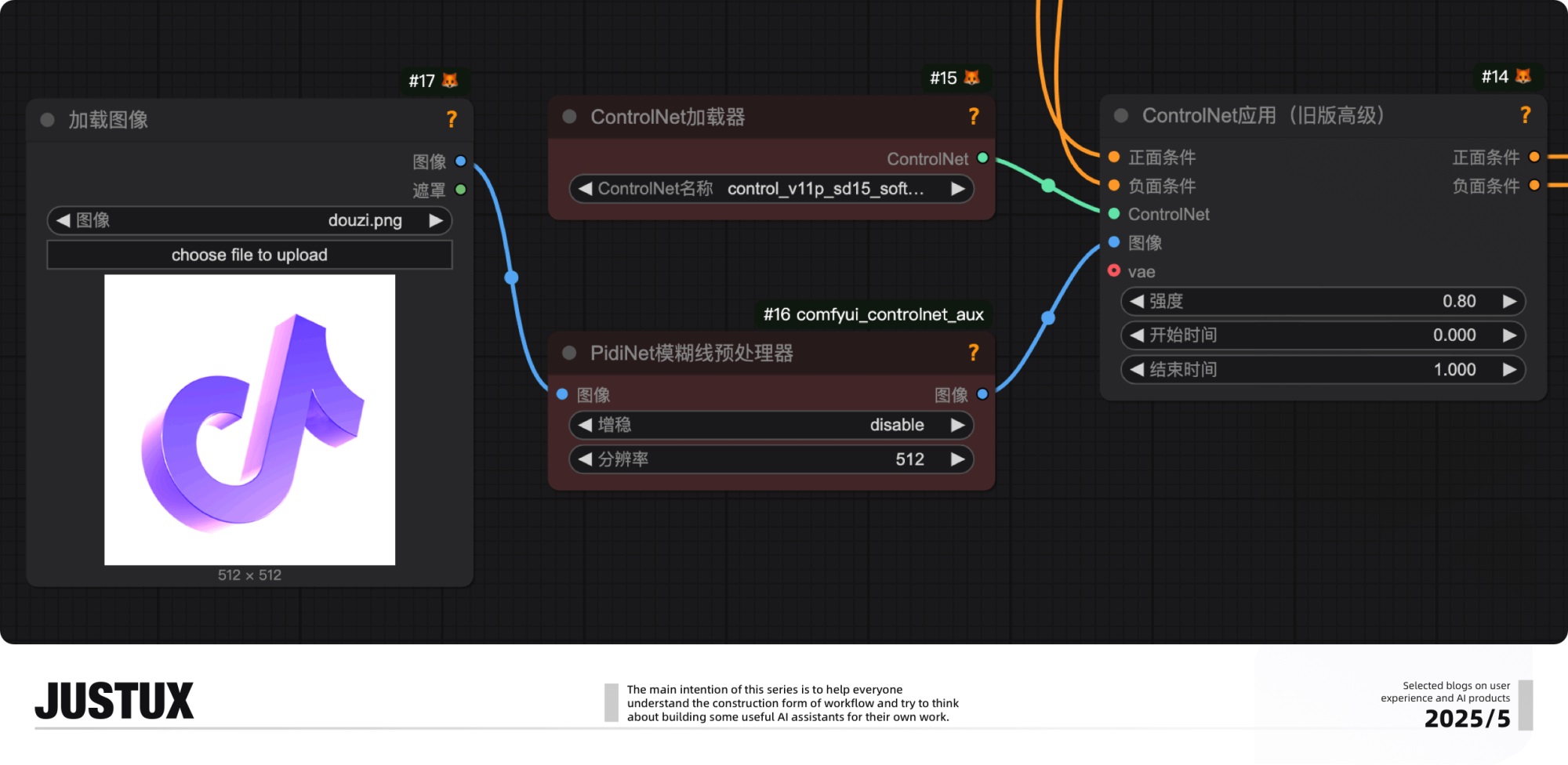Click the choose file to upload button
The width and height of the screenshot is (1568, 765).
point(249,254)
